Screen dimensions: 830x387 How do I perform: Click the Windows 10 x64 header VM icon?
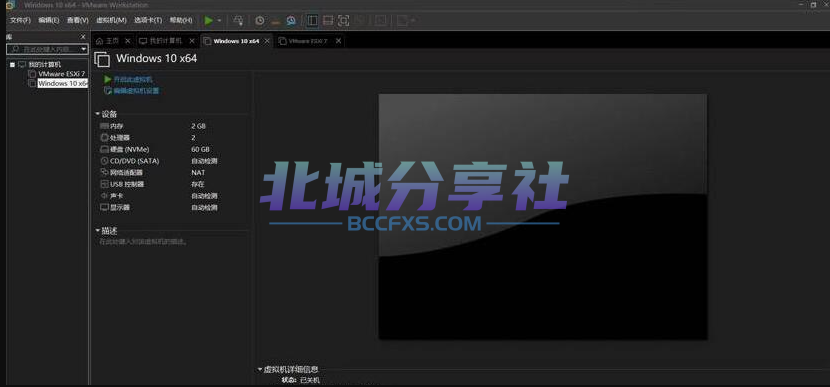coord(102,59)
